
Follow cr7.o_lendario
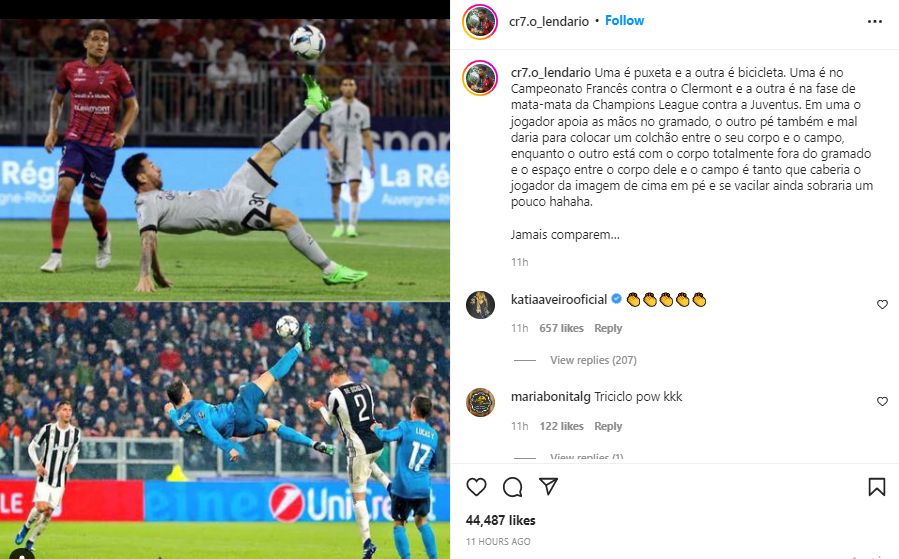point(624,21)
